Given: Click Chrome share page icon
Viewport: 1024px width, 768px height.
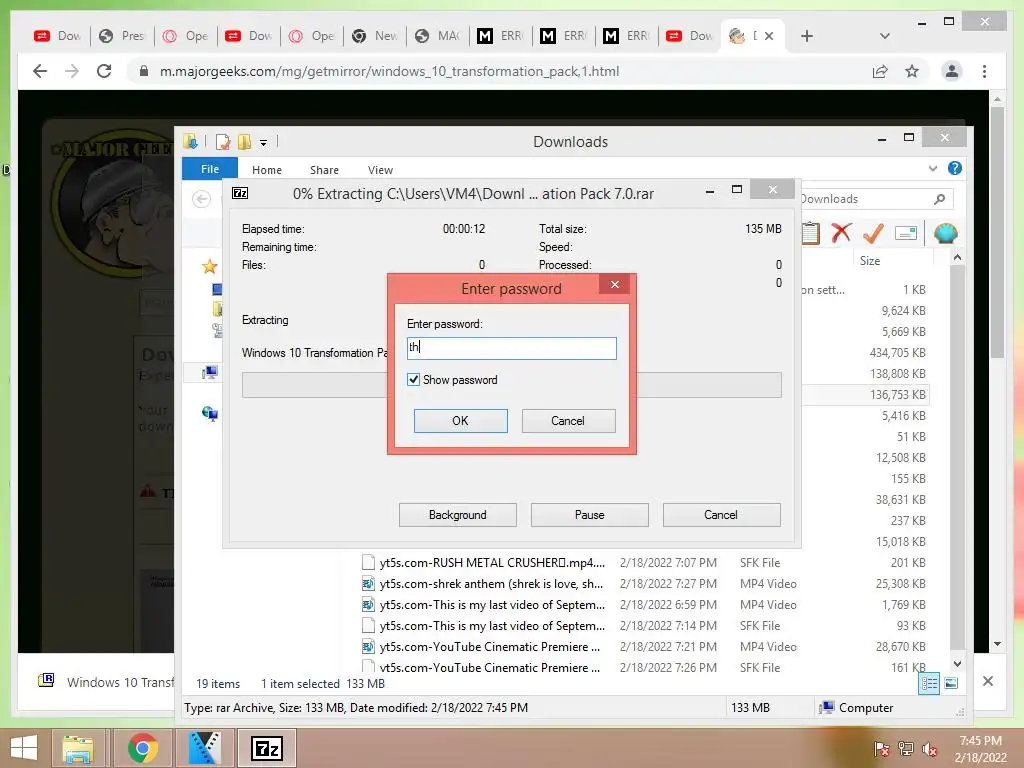Looking at the screenshot, I should click(x=880, y=71).
